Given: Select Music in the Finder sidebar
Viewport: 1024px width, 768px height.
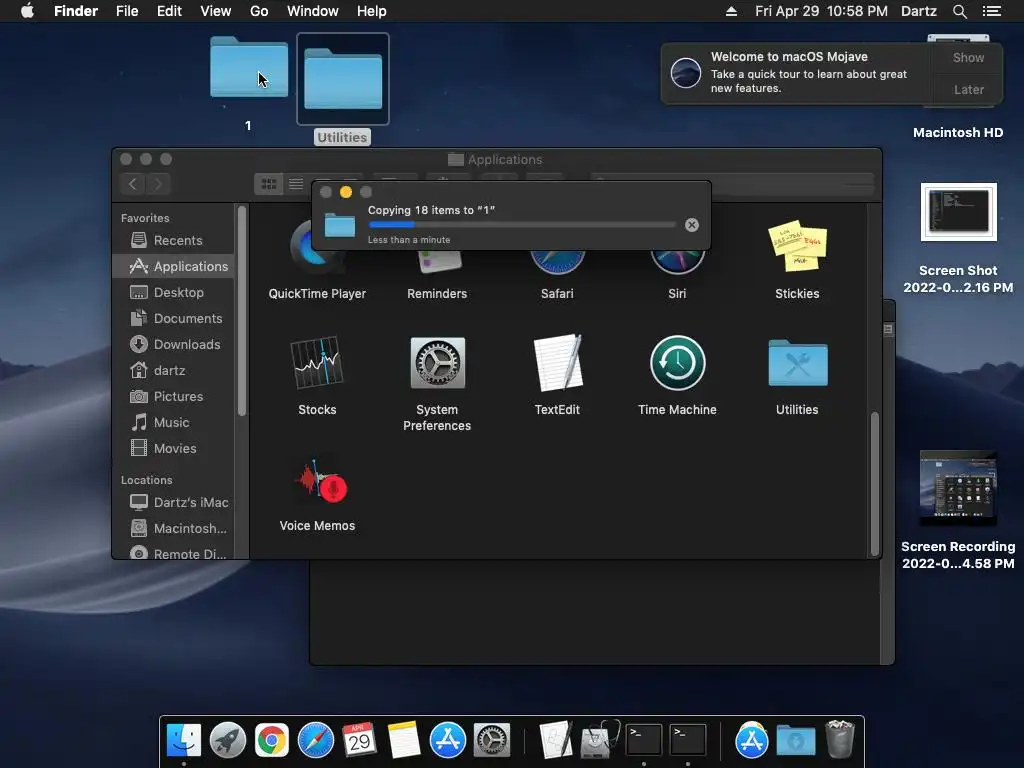Looking at the screenshot, I should (174, 423).
